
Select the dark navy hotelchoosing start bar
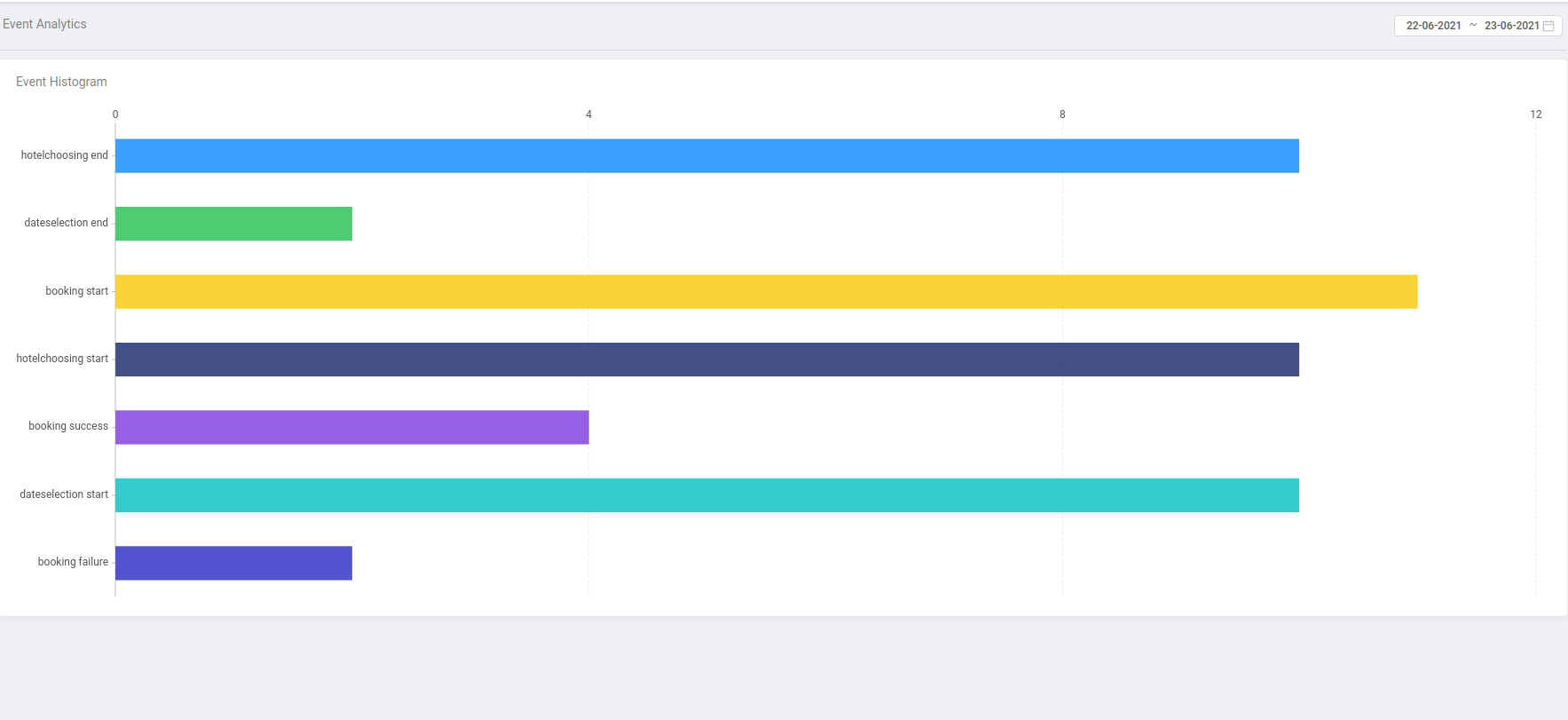(706, 360)
